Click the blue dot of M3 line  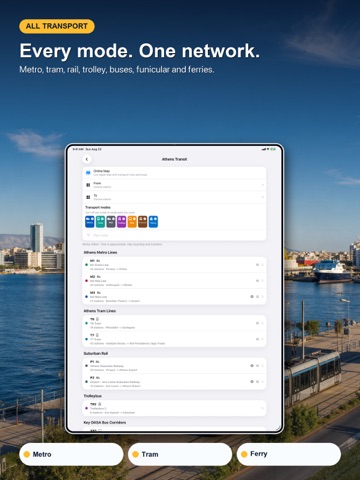[x=87, y=297]
